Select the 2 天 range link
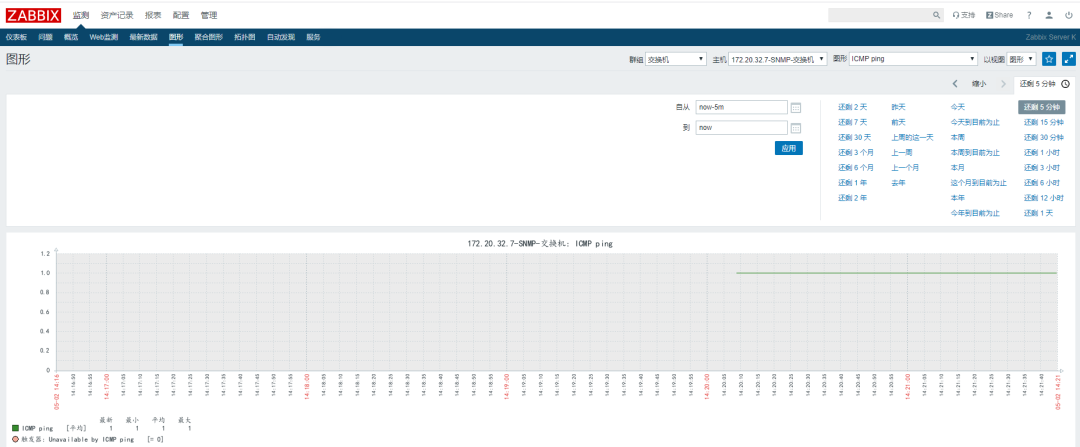 point(853,107)
